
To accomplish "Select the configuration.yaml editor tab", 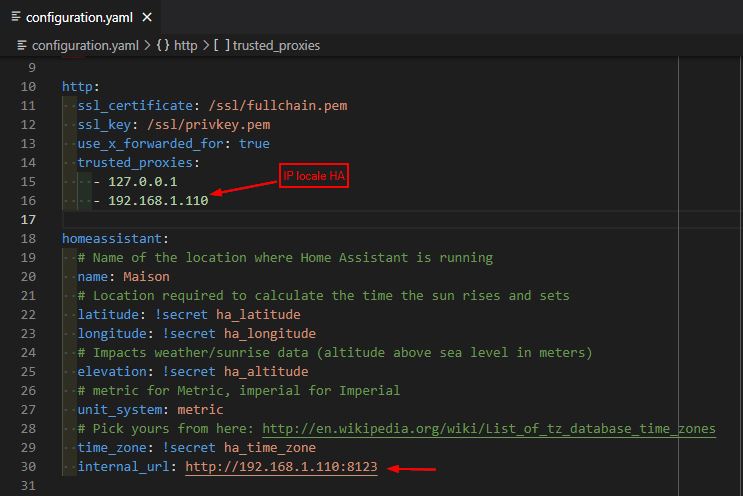I will point(80,18).
